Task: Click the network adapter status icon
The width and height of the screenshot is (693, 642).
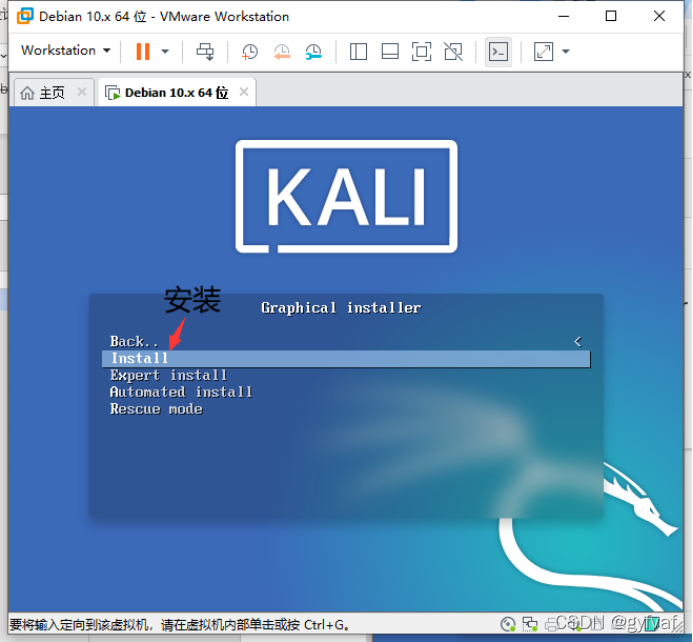Action: click(529, 624)
